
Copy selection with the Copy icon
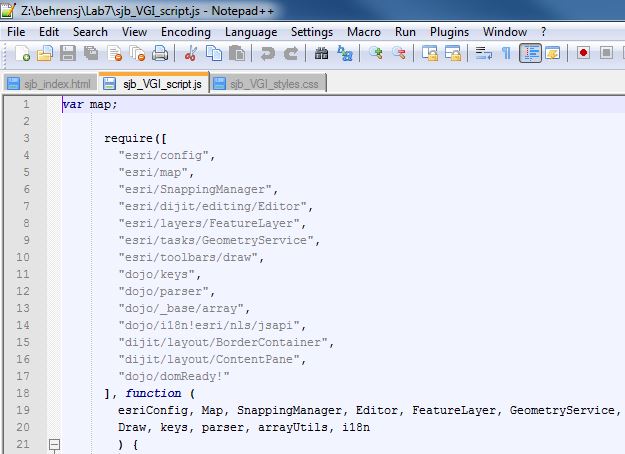214,53
